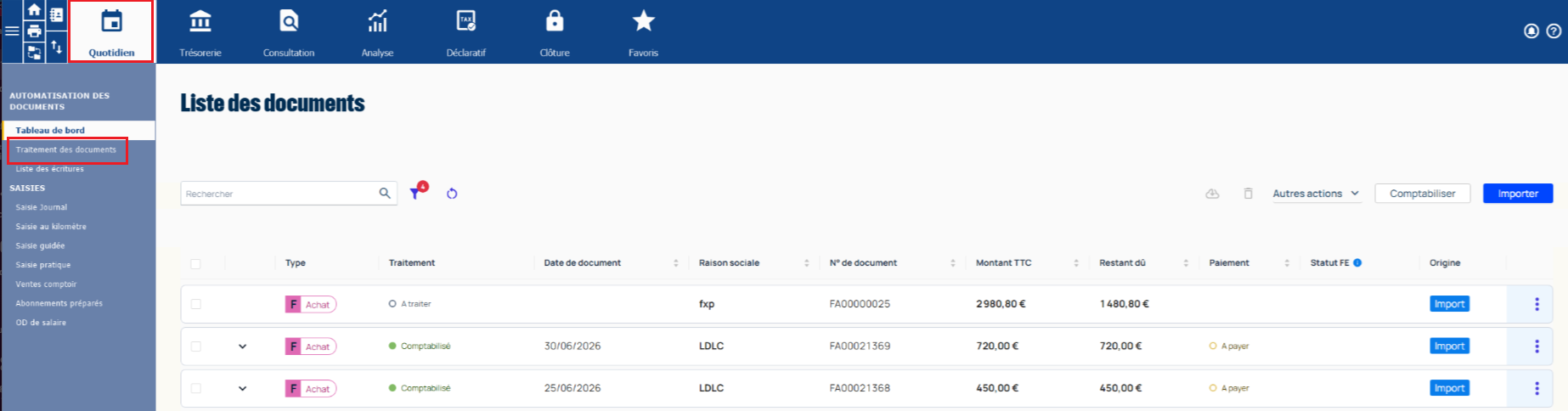The height and width of the screenshot is (411, 1568).
Task: Select Traitement des documents in sidebar
Action: click(66, 150)
